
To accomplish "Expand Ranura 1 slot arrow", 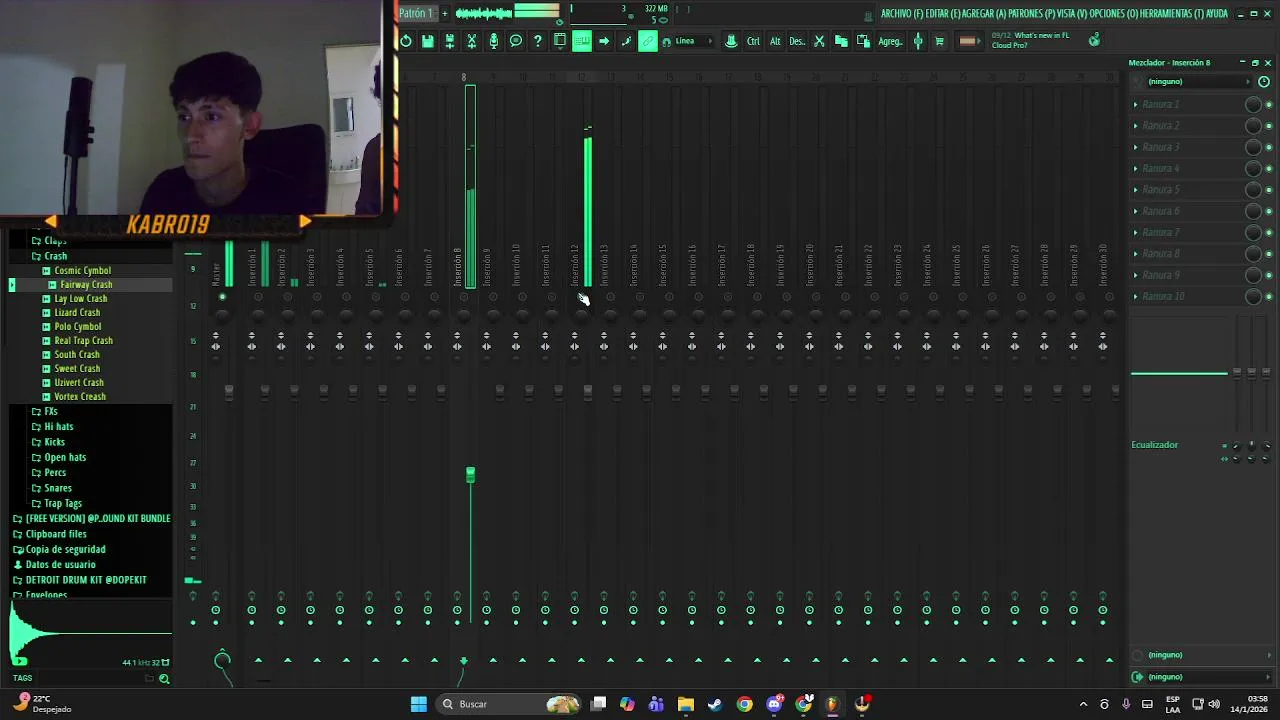I will pos(1136,104).
